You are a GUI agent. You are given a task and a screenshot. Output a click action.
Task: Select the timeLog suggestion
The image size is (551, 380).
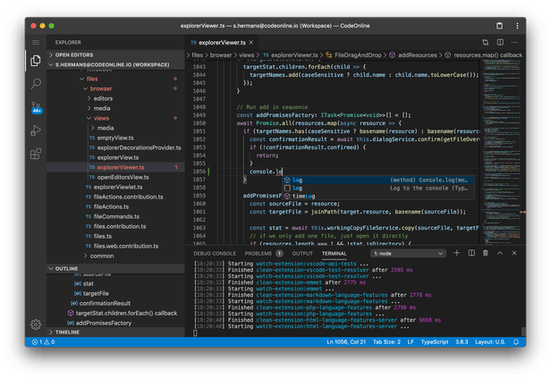[378, 196]
